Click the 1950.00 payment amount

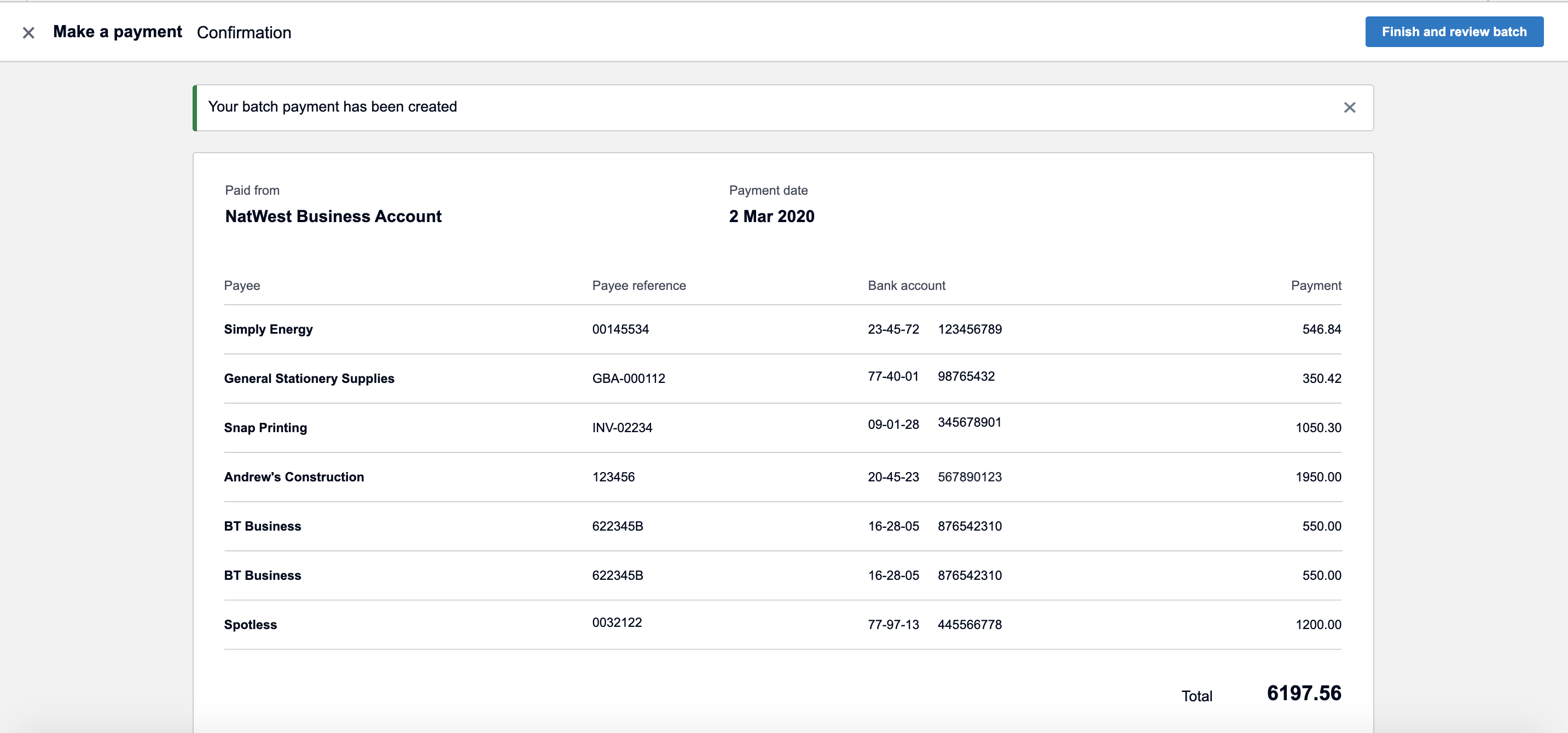coord(1318,478)
